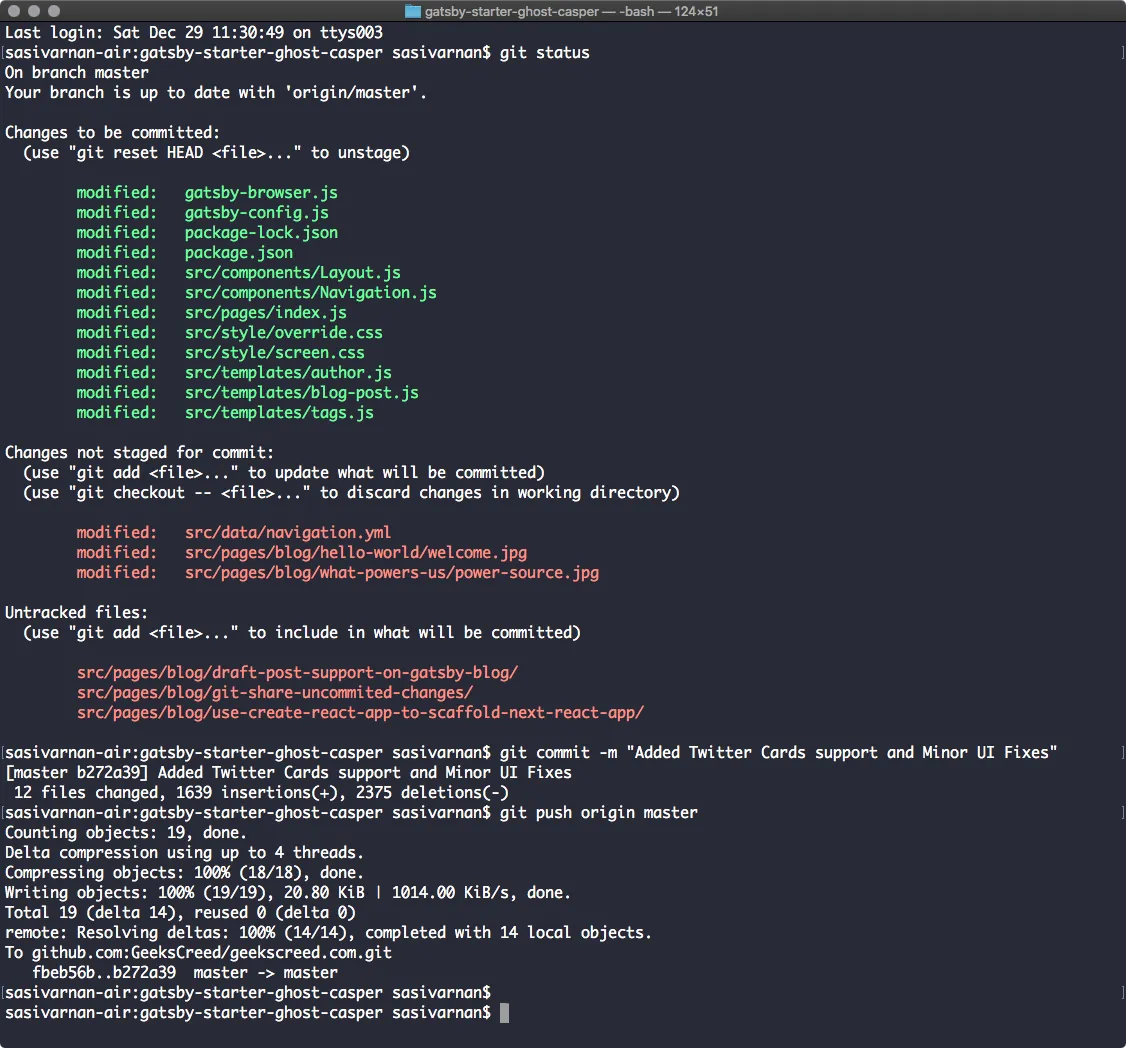Select the On branch master status line
The height and width of the screenshot is (1048, 1126).
click(76, 72)
